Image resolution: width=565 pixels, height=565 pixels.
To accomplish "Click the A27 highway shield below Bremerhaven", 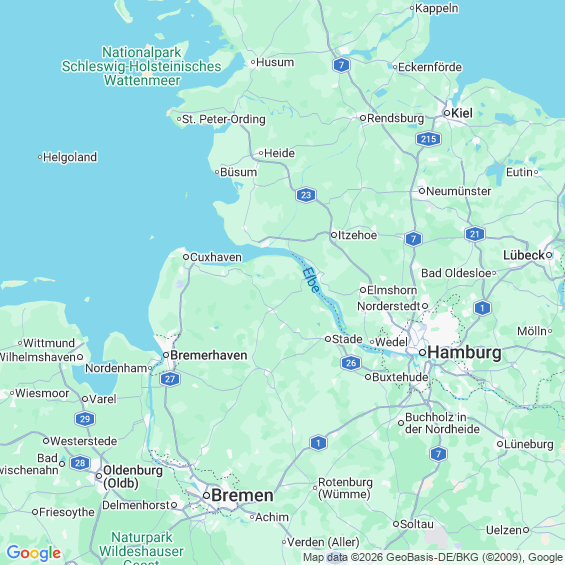I will point(170,379).
